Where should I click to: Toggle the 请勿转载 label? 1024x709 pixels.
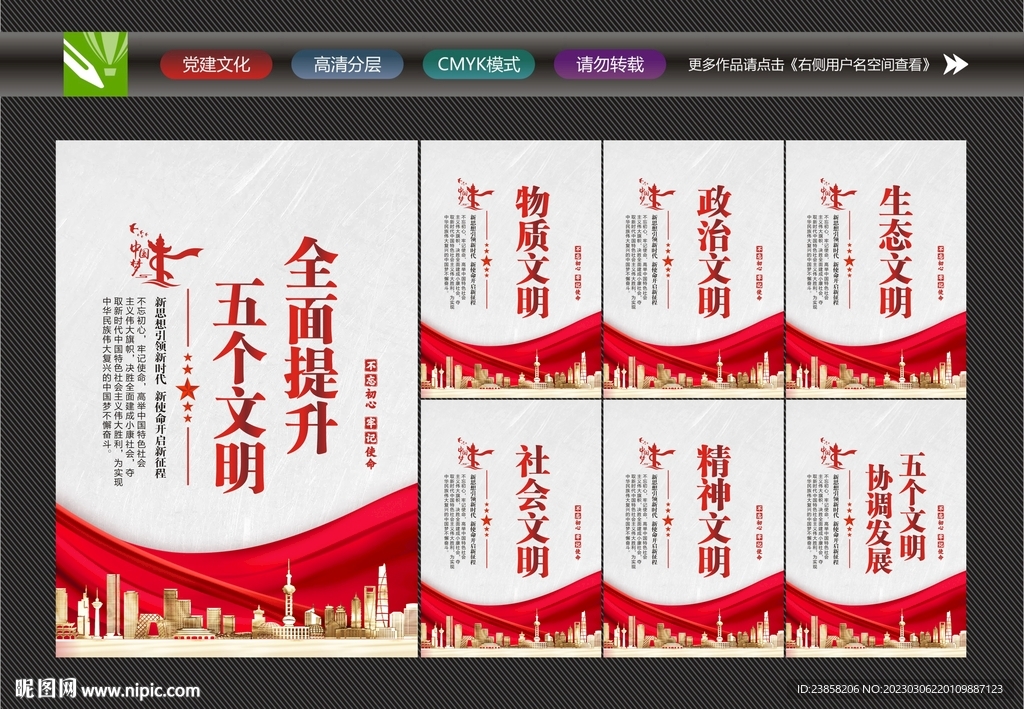click(x=609, y=64)
